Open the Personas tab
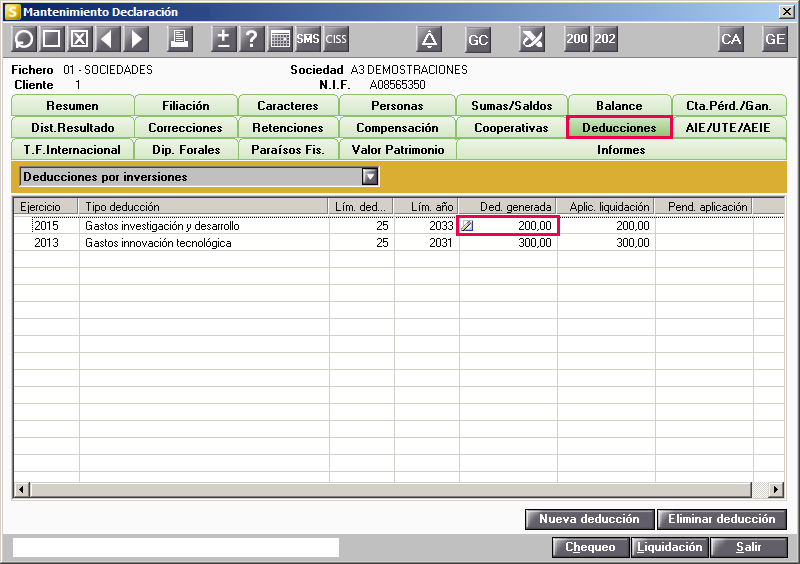This screenshot has width=800, height=564. (397, 106)
